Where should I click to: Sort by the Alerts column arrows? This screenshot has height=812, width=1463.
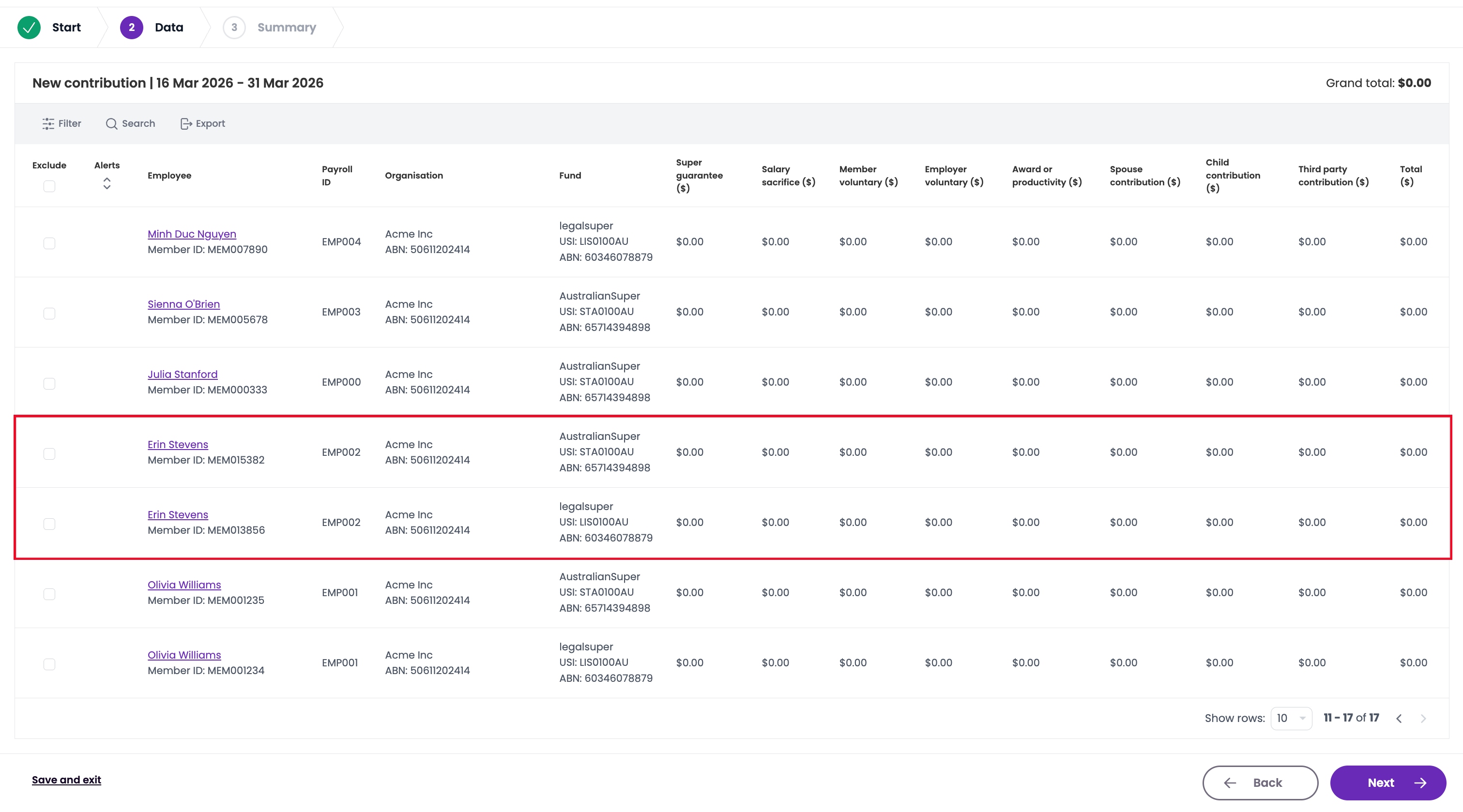pyautogui.click(x=107, y=183)
